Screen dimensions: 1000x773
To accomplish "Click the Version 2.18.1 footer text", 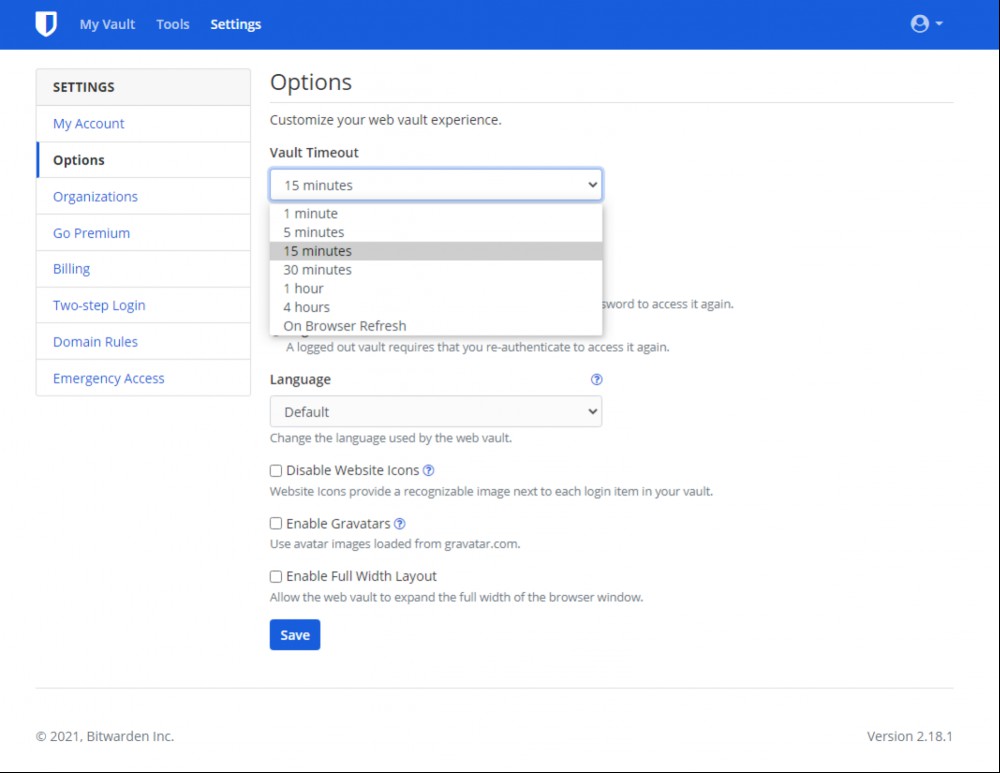I will pyautogui.click(x=909, y=736).
